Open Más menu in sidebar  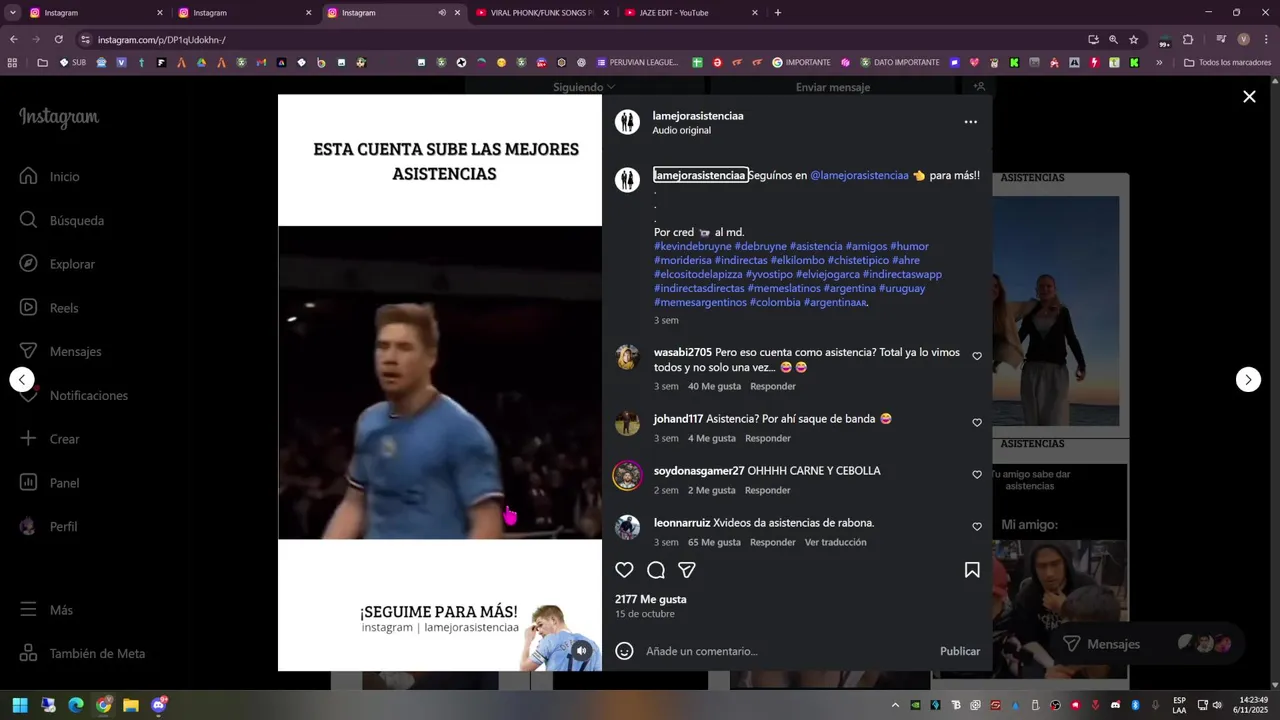pos(47,610)
